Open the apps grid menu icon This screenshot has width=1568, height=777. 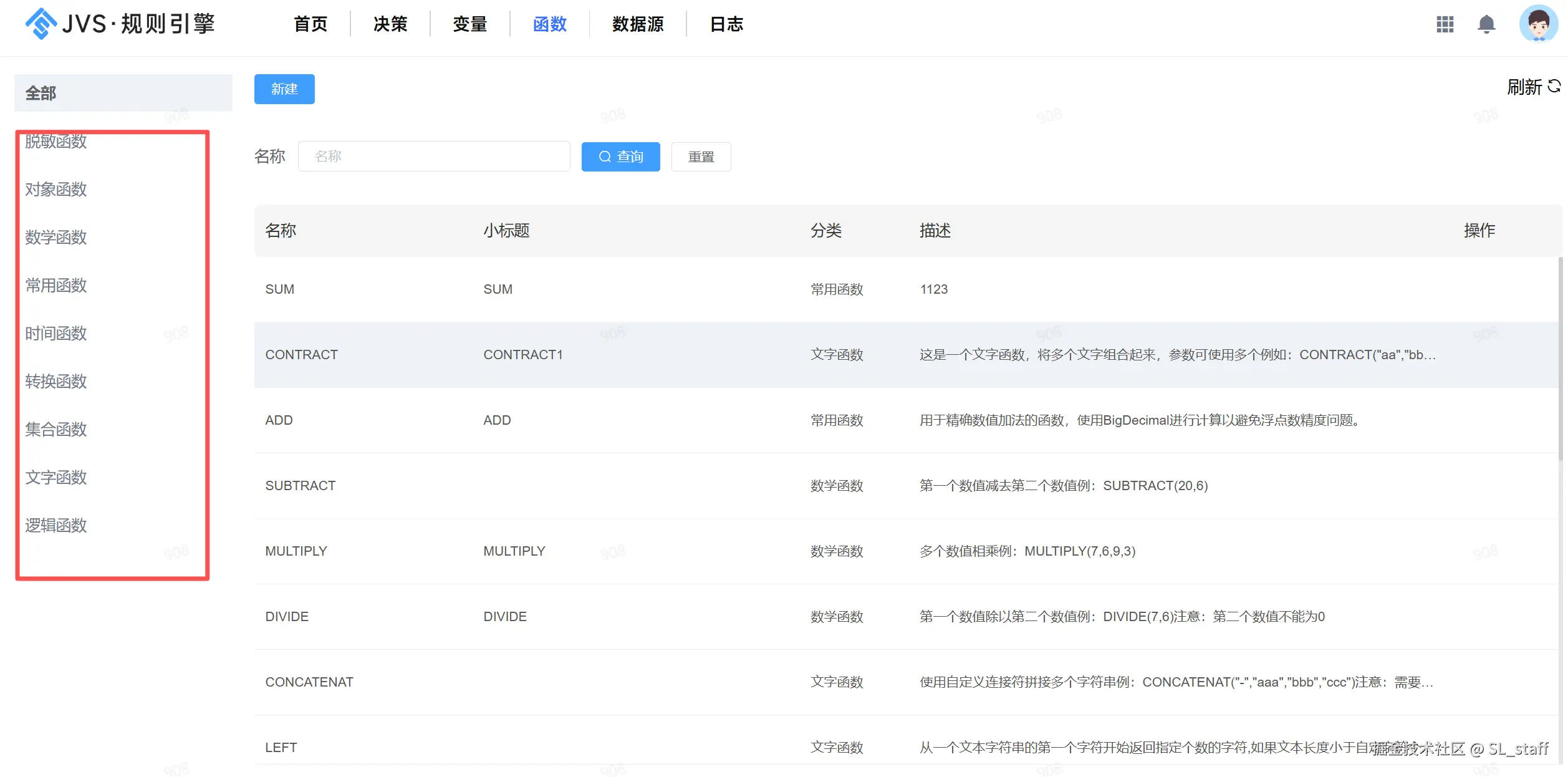click(1445, 24)
